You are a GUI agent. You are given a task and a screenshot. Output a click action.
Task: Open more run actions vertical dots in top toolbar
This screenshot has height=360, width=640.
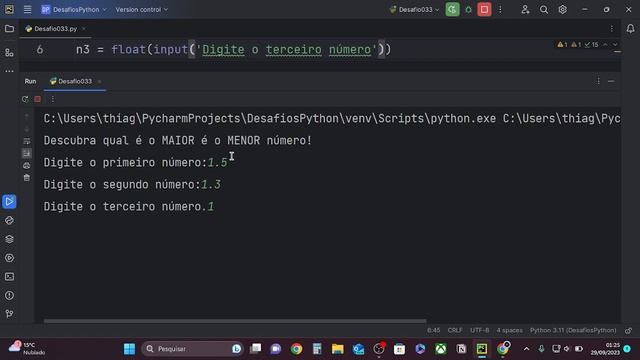500,9
